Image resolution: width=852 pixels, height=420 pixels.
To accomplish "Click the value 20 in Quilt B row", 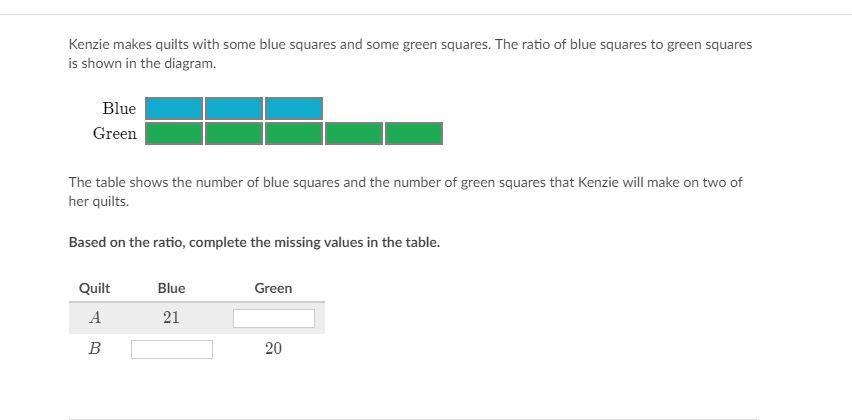I will click(x=273, y=348).
